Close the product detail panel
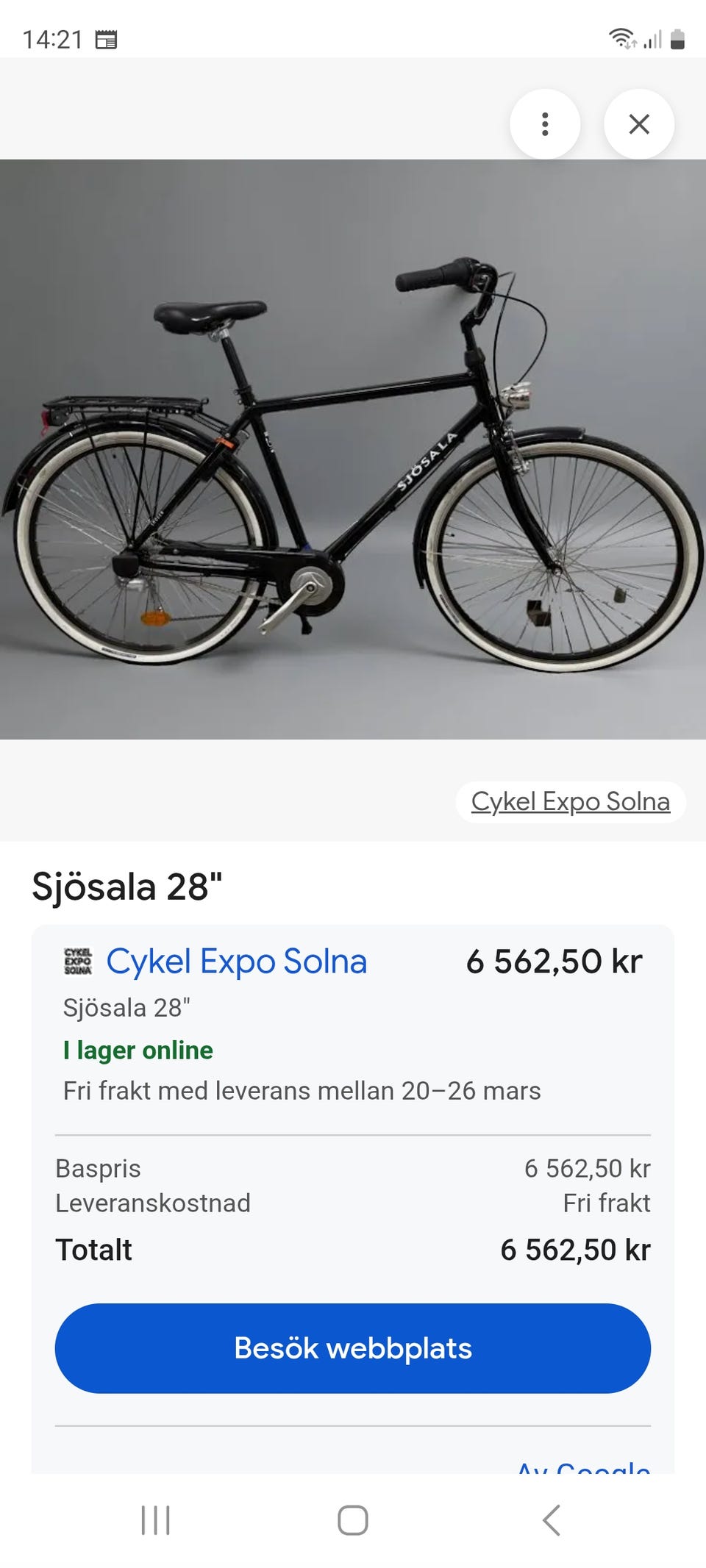 click(638, 124)
